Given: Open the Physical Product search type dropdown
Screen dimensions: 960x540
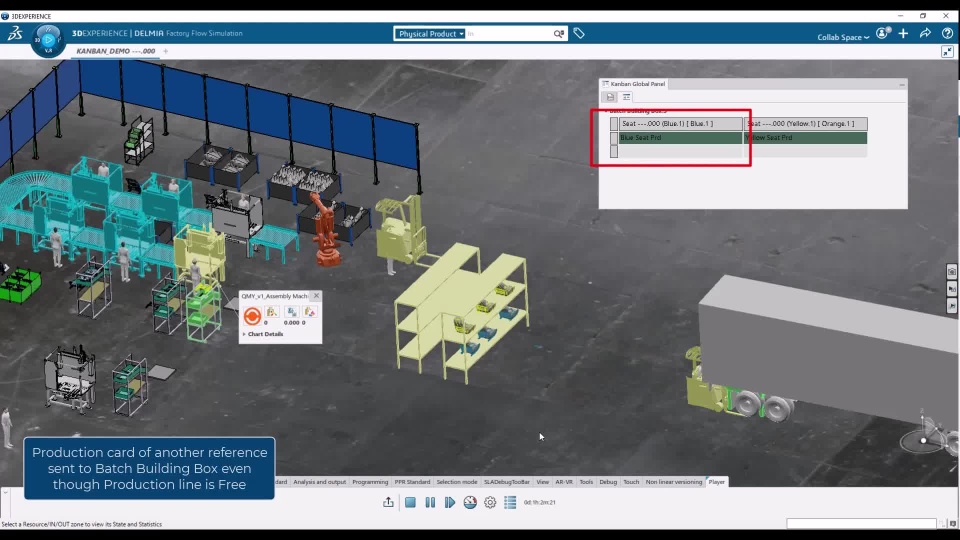Looking at the screenshot, I should point(430,34).
